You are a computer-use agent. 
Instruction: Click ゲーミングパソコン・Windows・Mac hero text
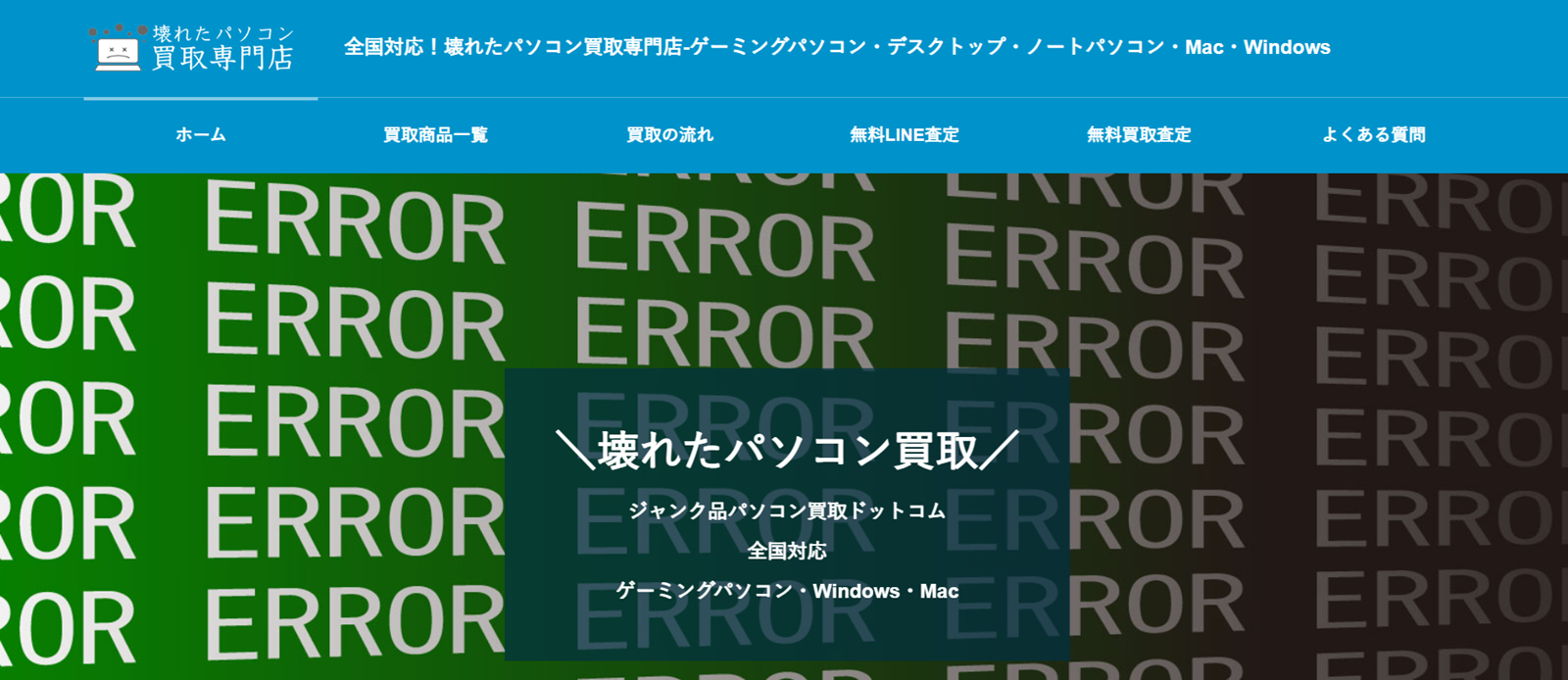point(787,591)
